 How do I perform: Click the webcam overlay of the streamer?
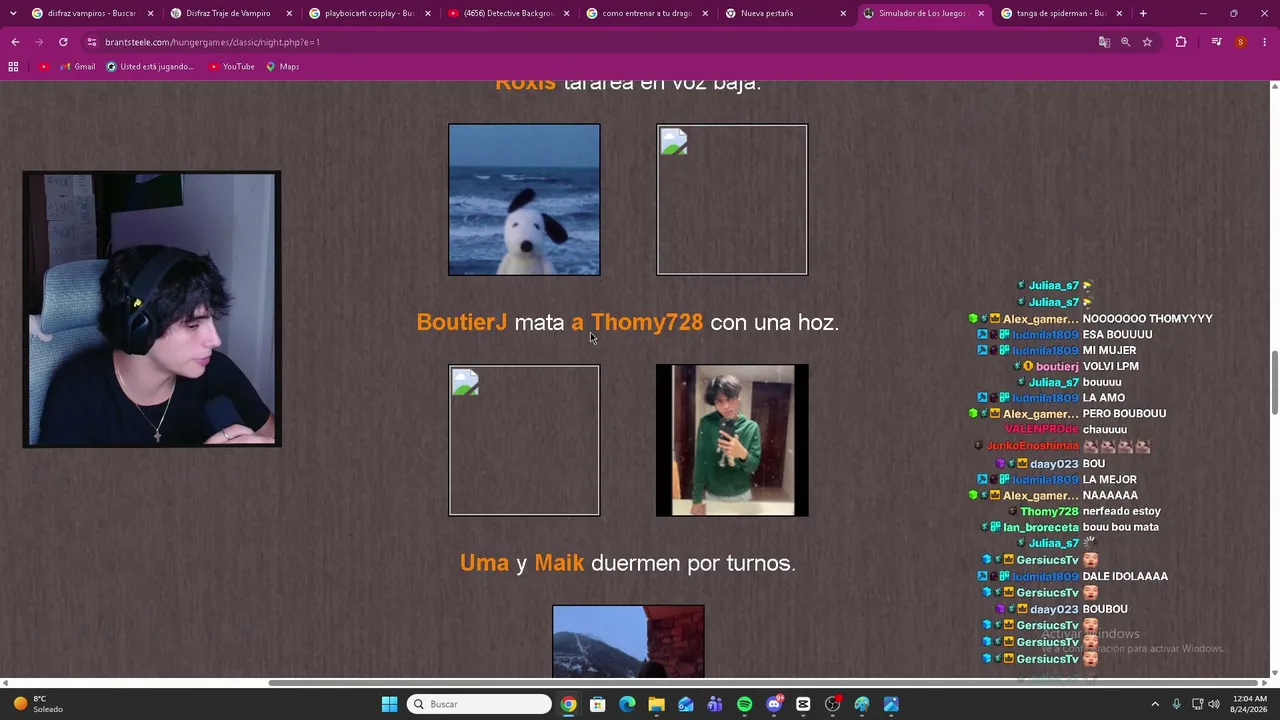click(152, 309)
